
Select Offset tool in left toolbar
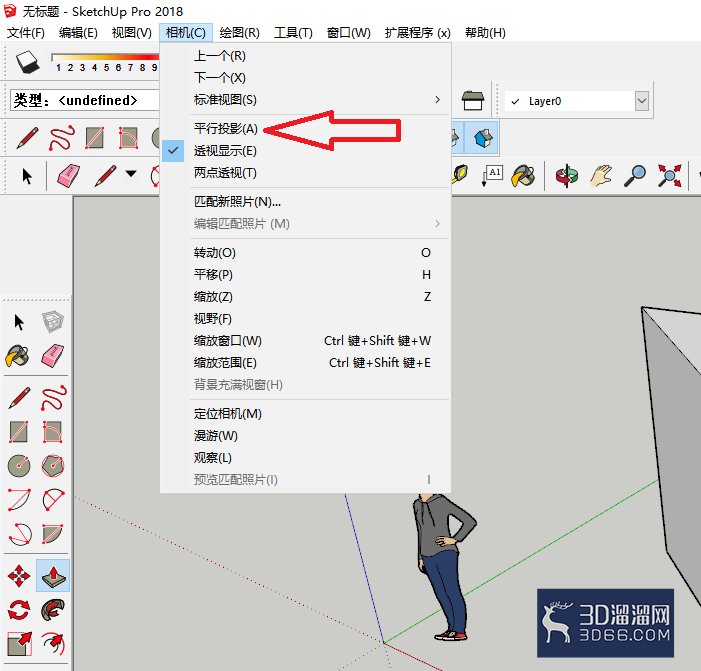53,644
